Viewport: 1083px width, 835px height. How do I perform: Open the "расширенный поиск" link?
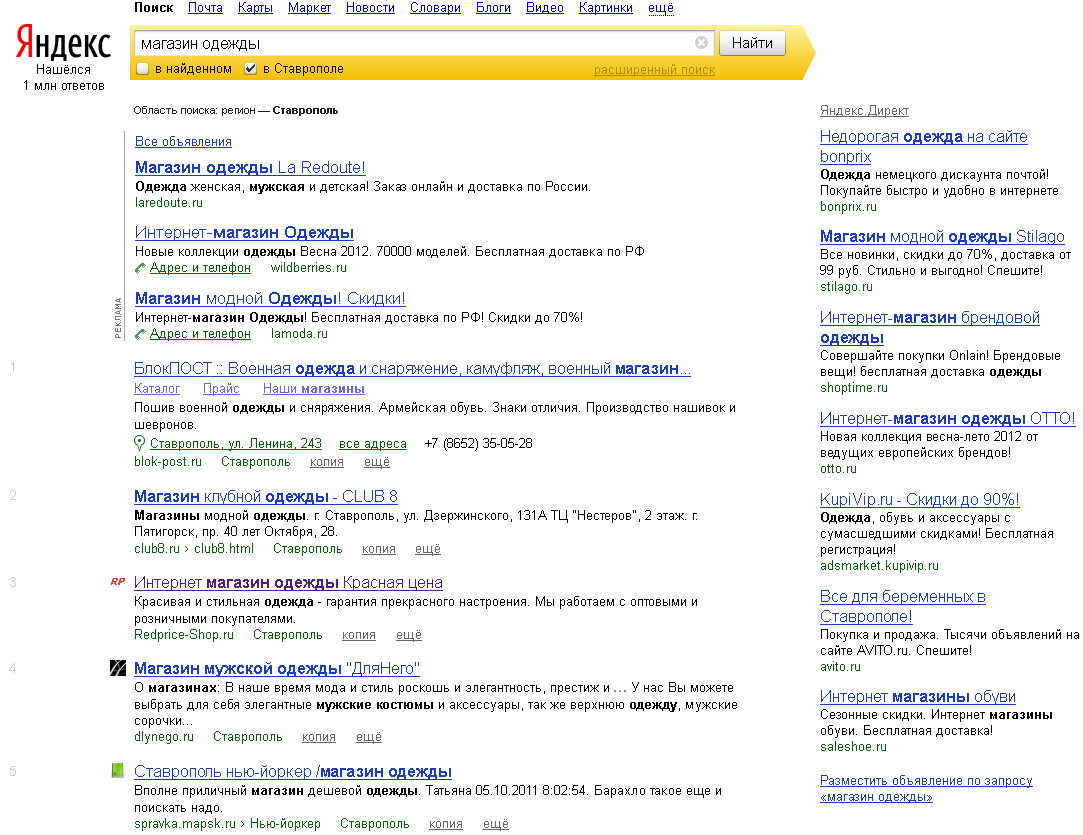click(x=654, y=70)
